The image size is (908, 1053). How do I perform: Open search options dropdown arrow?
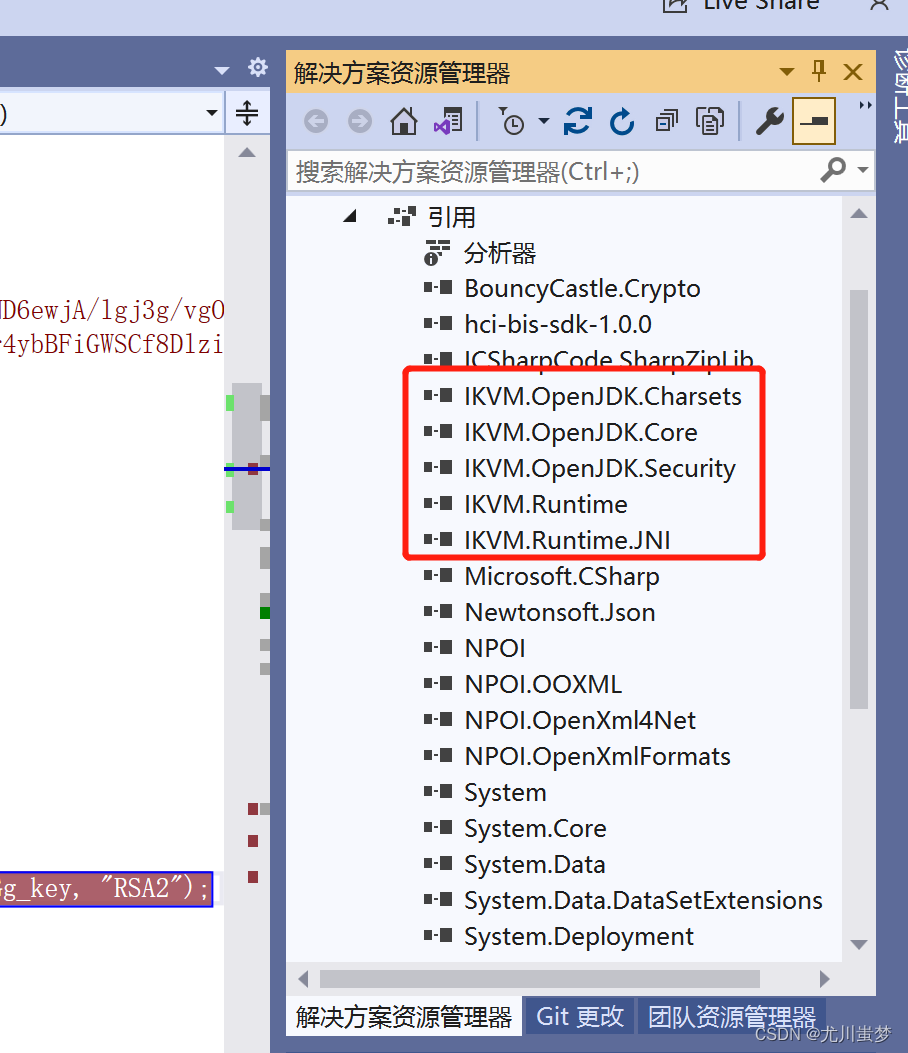[863, 171]
